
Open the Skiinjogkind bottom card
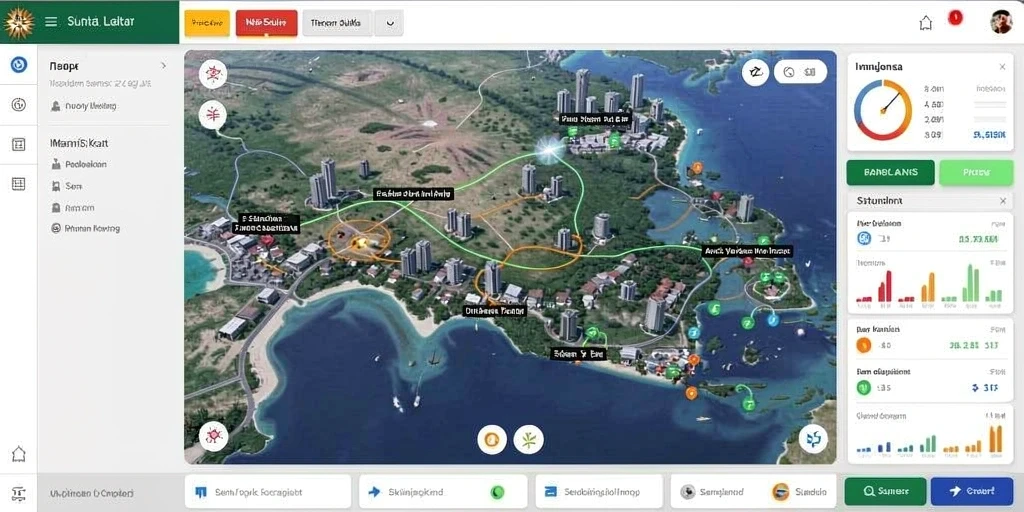[443, 492]
